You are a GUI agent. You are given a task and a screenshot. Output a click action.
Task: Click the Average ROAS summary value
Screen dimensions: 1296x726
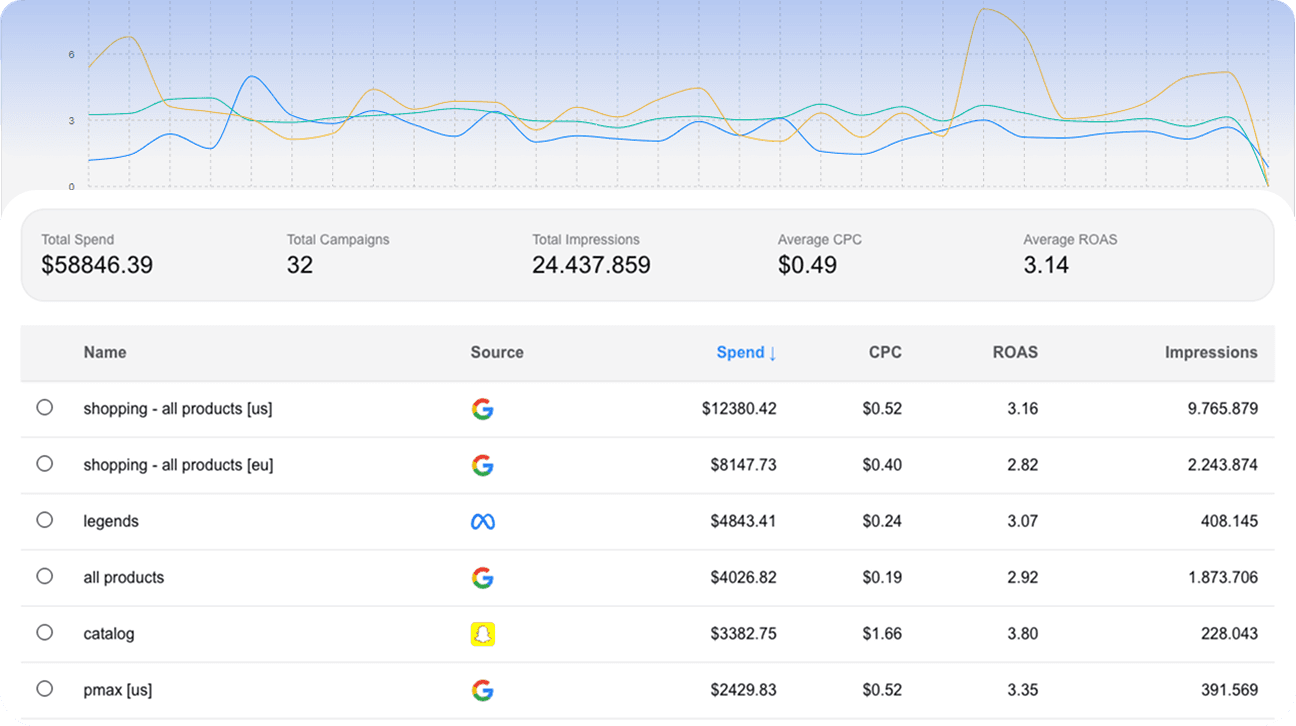(1047, 265)
